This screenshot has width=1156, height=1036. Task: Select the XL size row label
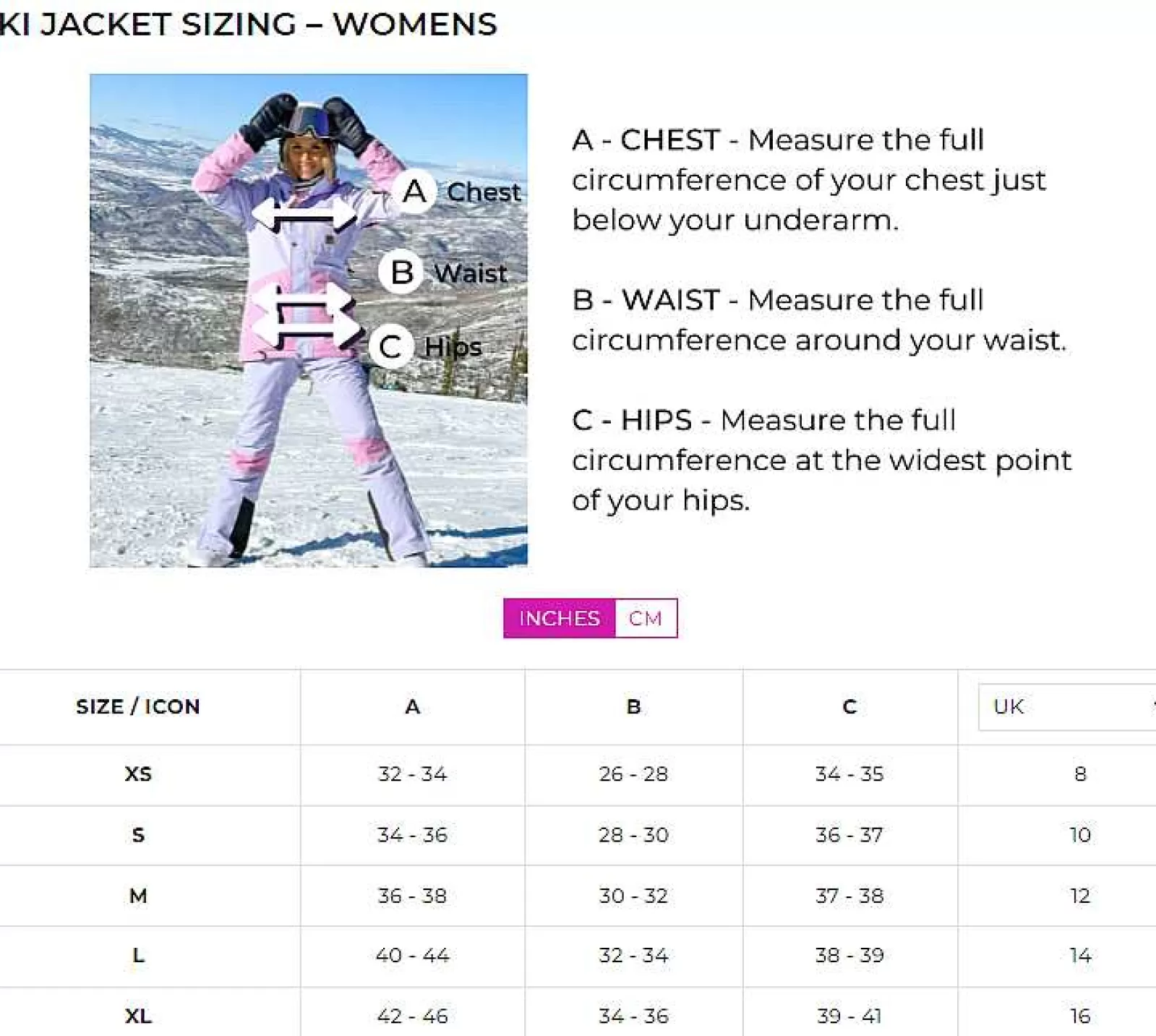[138, 1016]
